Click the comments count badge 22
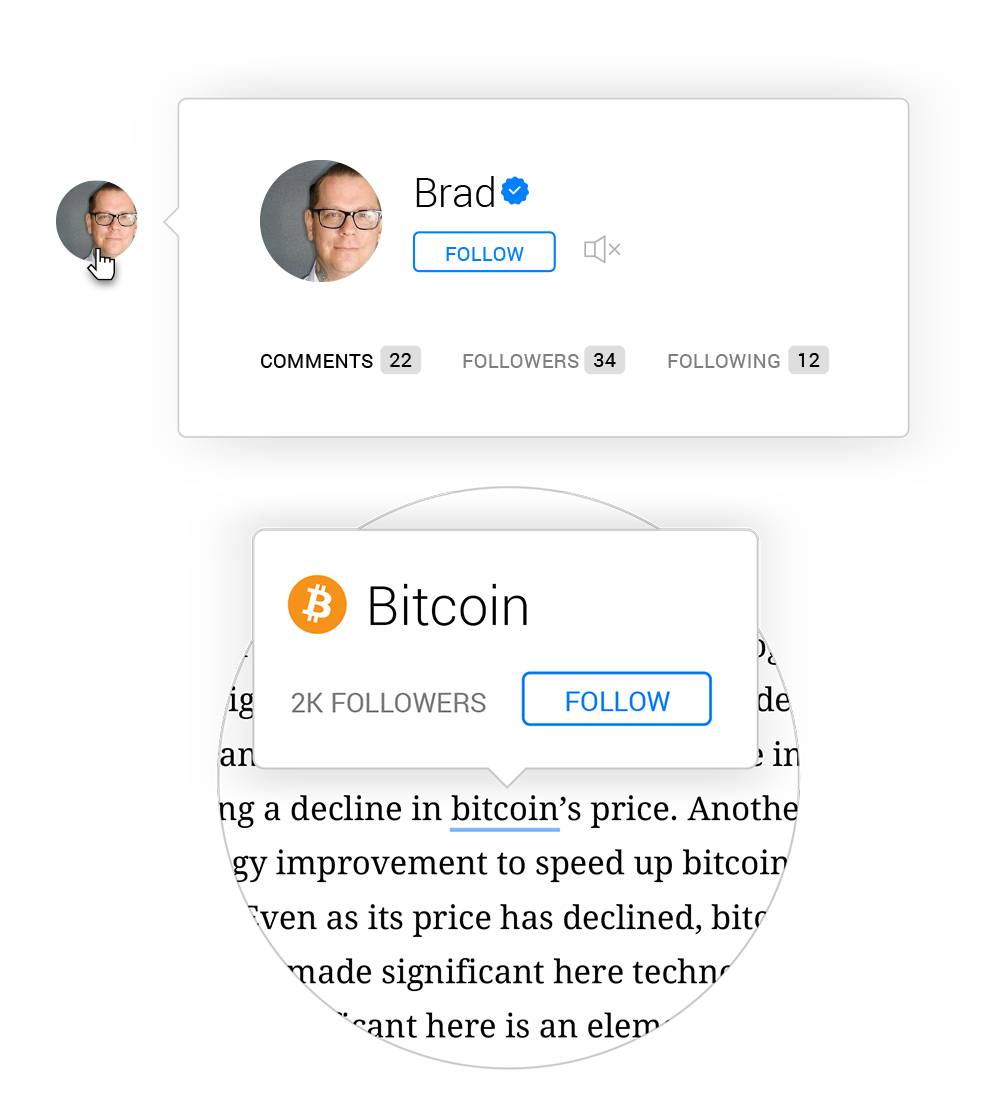Viewport: 1000px width, 1100px height. pos(401,361)
